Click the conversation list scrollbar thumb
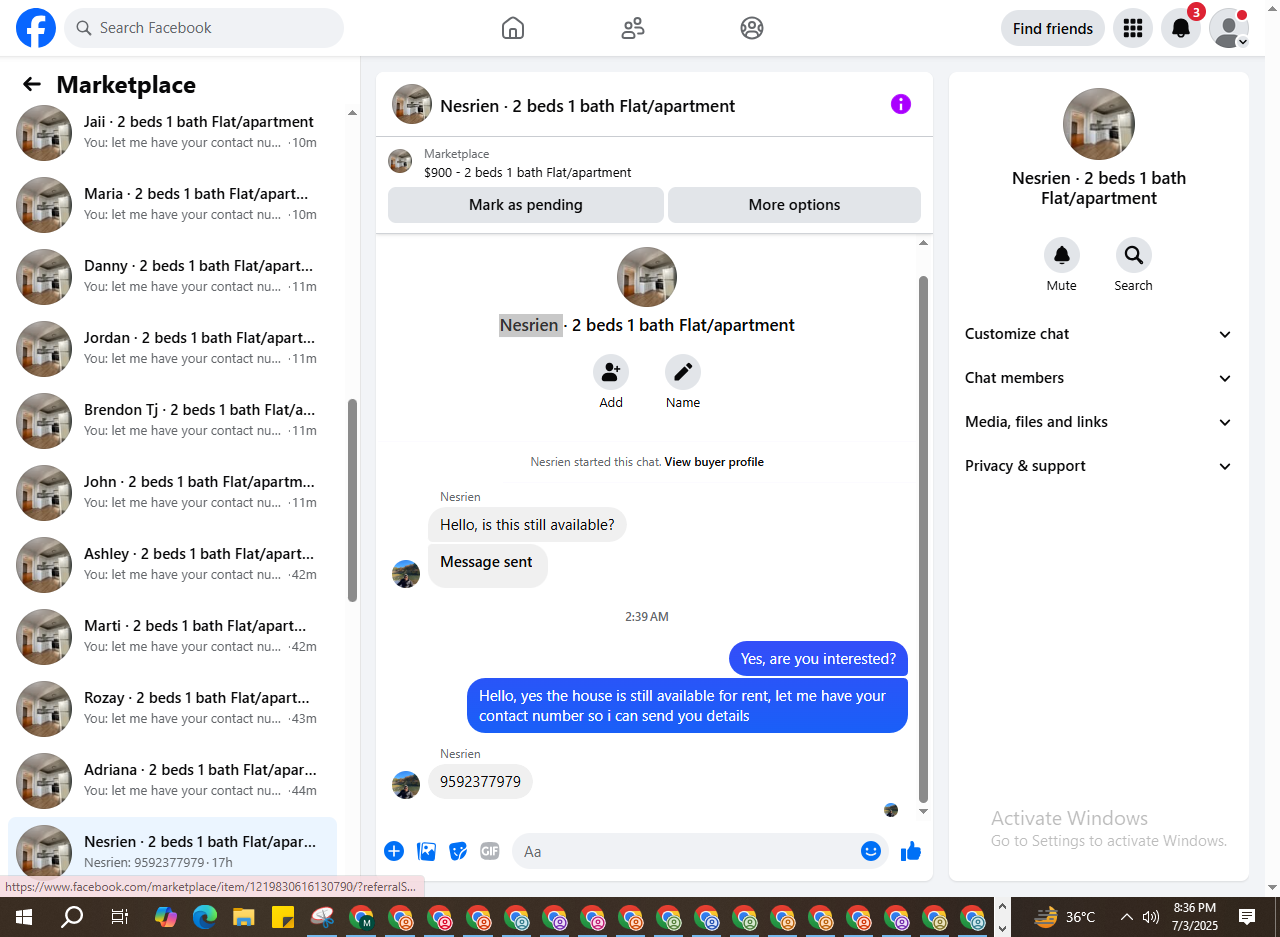The height and width of the screenshot is (937, 1280). (352, 500)
